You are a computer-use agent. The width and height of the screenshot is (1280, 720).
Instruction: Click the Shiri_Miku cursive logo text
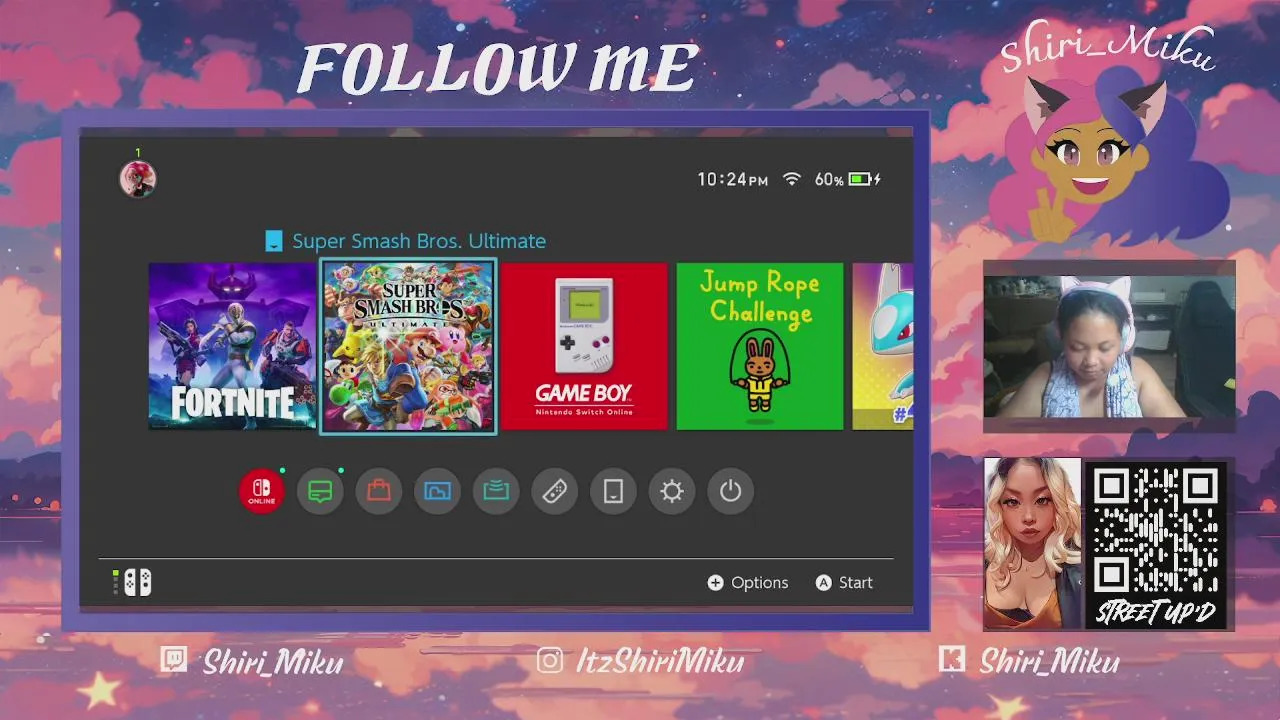click(x=1108, y=47)
